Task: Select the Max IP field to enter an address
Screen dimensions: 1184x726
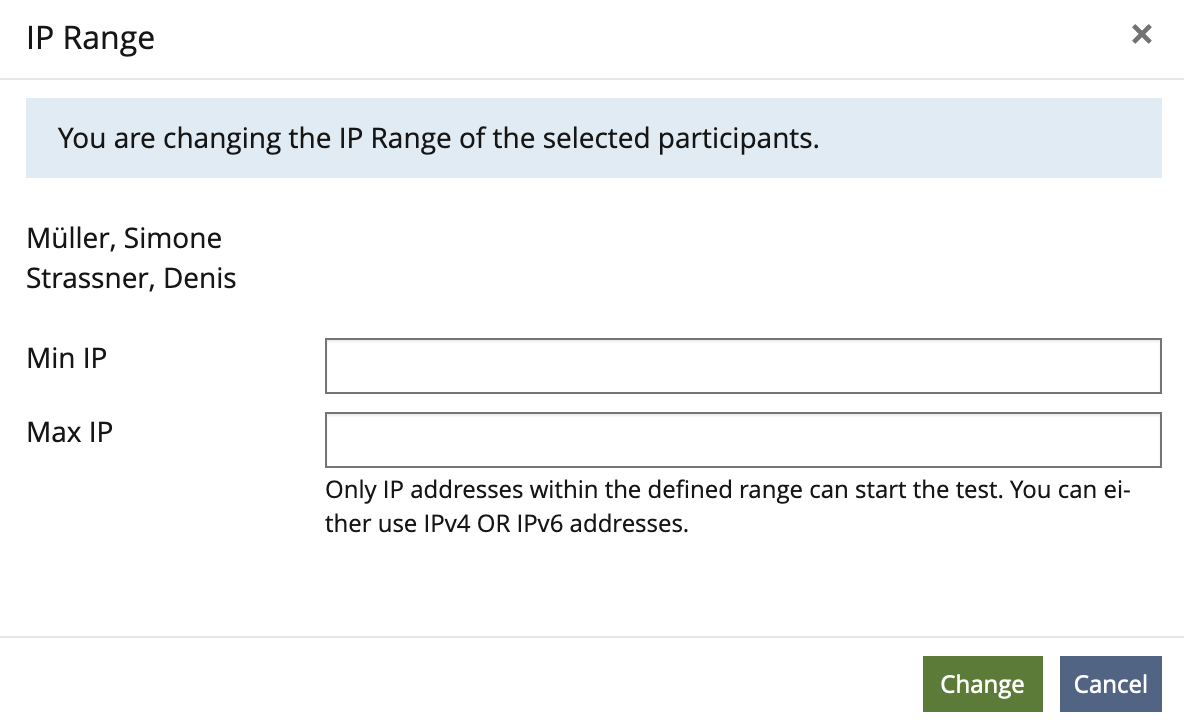Action: [x=742, y=440]
